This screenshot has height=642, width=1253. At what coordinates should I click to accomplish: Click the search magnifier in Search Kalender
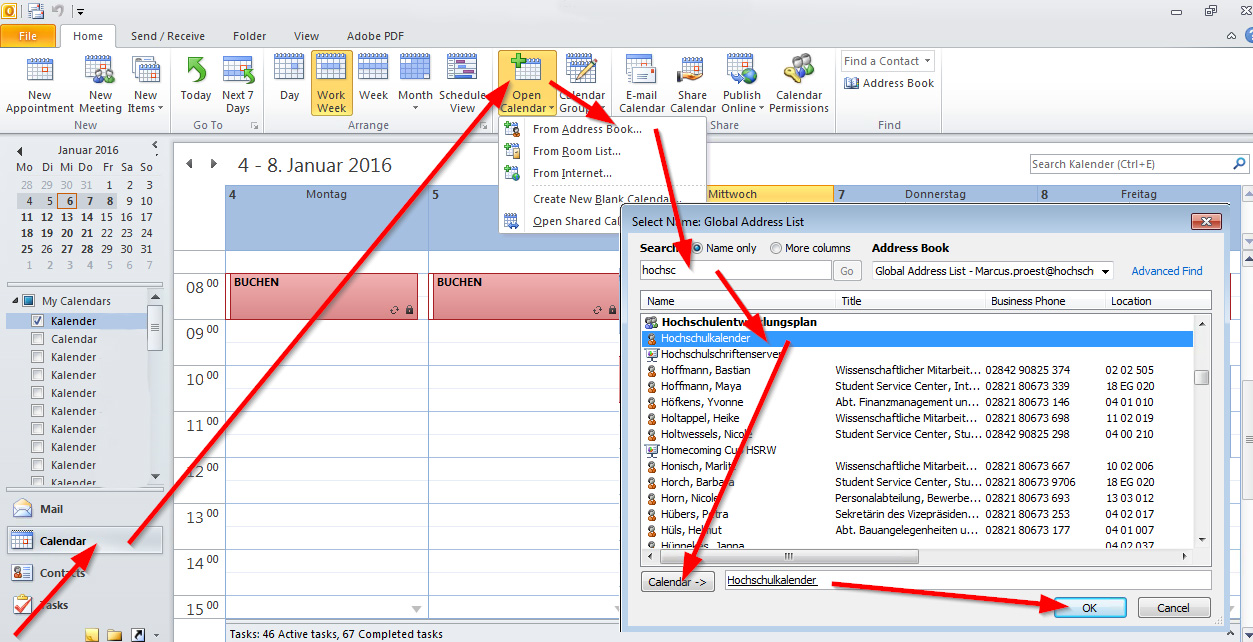point(1239,164)
